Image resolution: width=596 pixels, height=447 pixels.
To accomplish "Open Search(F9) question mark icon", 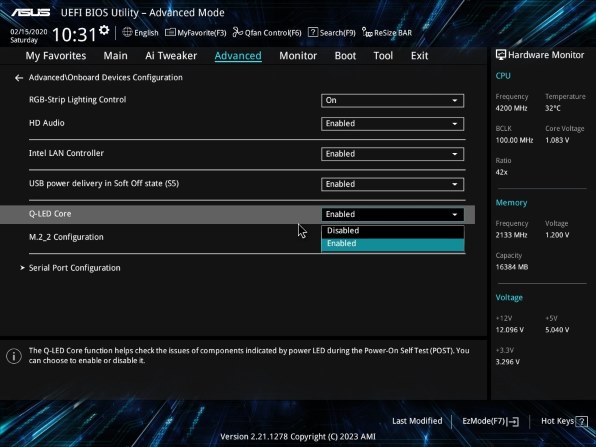I will point(313,32).
